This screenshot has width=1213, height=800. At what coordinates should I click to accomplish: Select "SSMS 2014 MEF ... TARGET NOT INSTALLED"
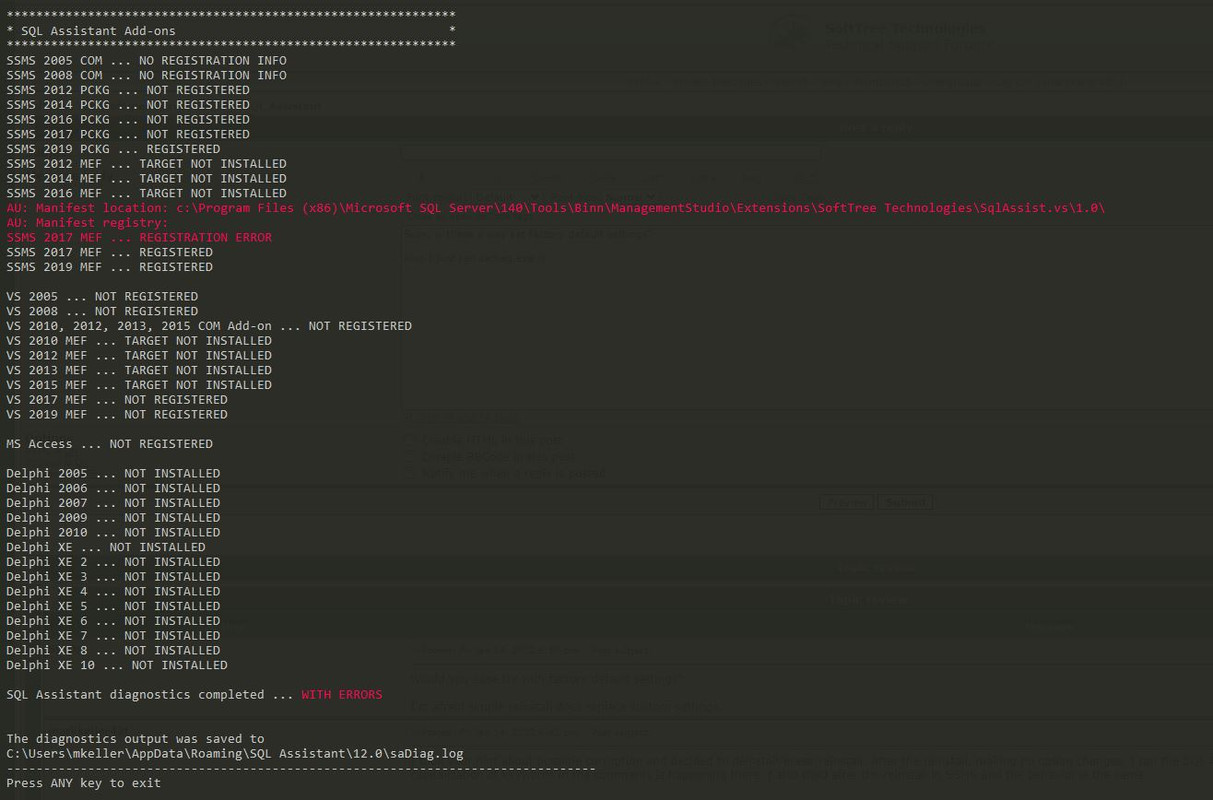tap(146, 179)
